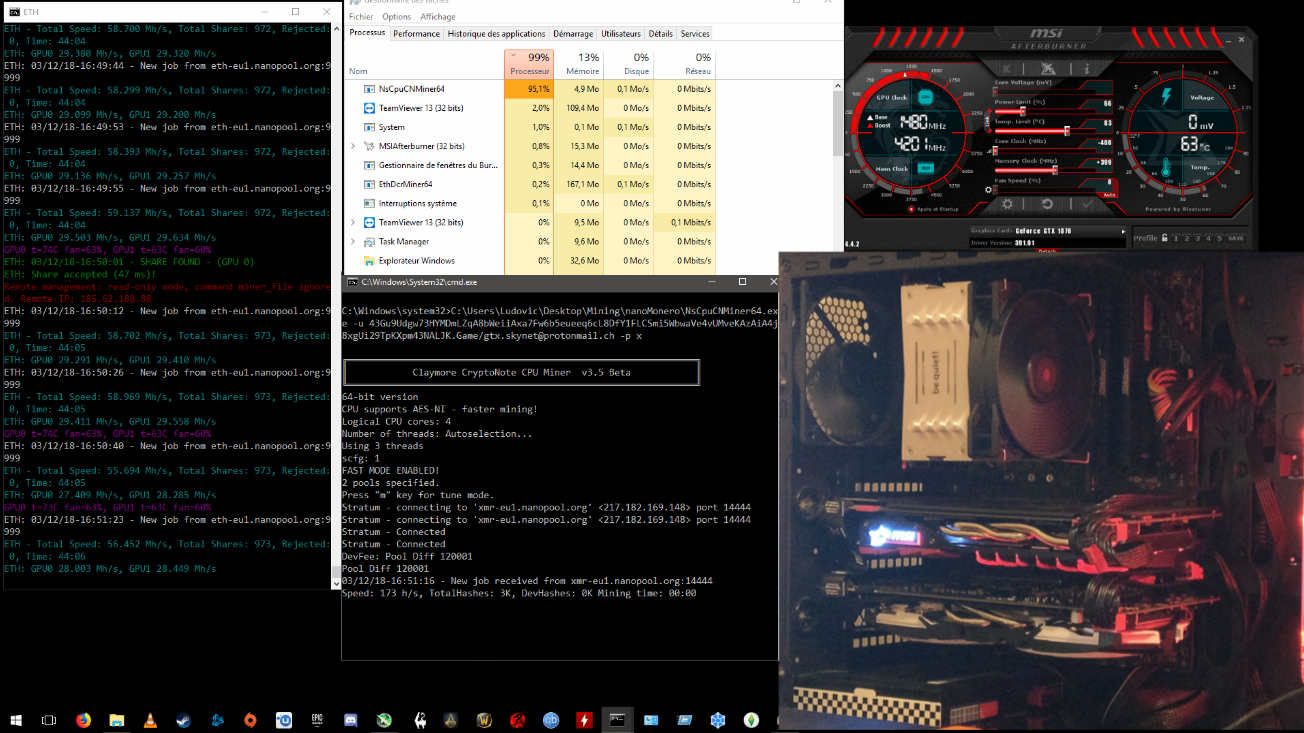1304x733 pixels.
Task: Sort by Nom column header
Action: click(x=425, y=64)
